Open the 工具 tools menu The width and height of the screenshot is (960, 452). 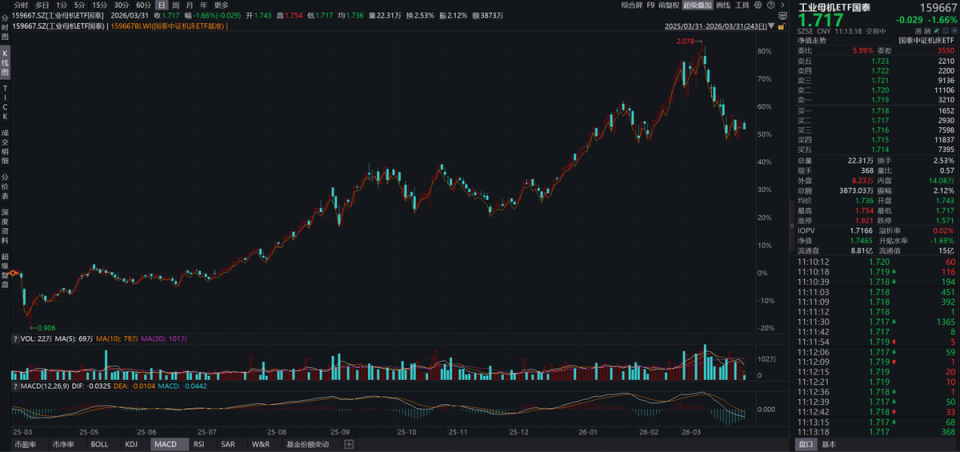click(742, 5)
